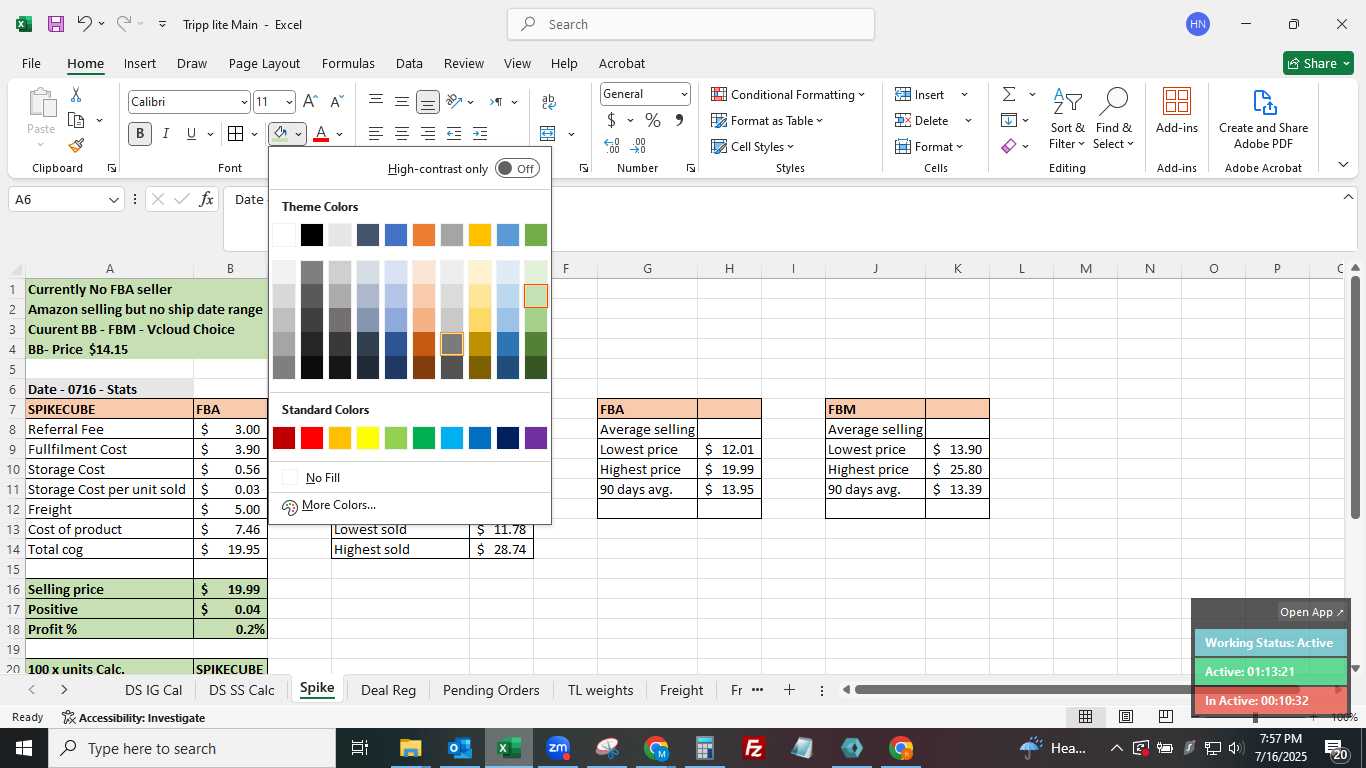Apply Comma Style number format

pos(679,121)
